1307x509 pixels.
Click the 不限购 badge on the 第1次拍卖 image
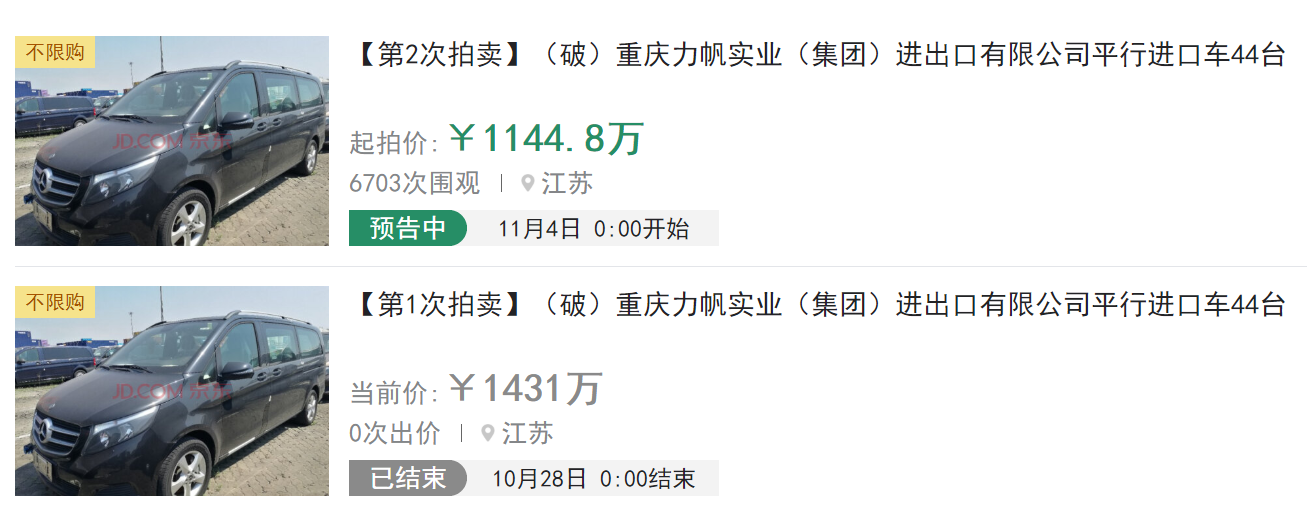(x=55, y=302)
